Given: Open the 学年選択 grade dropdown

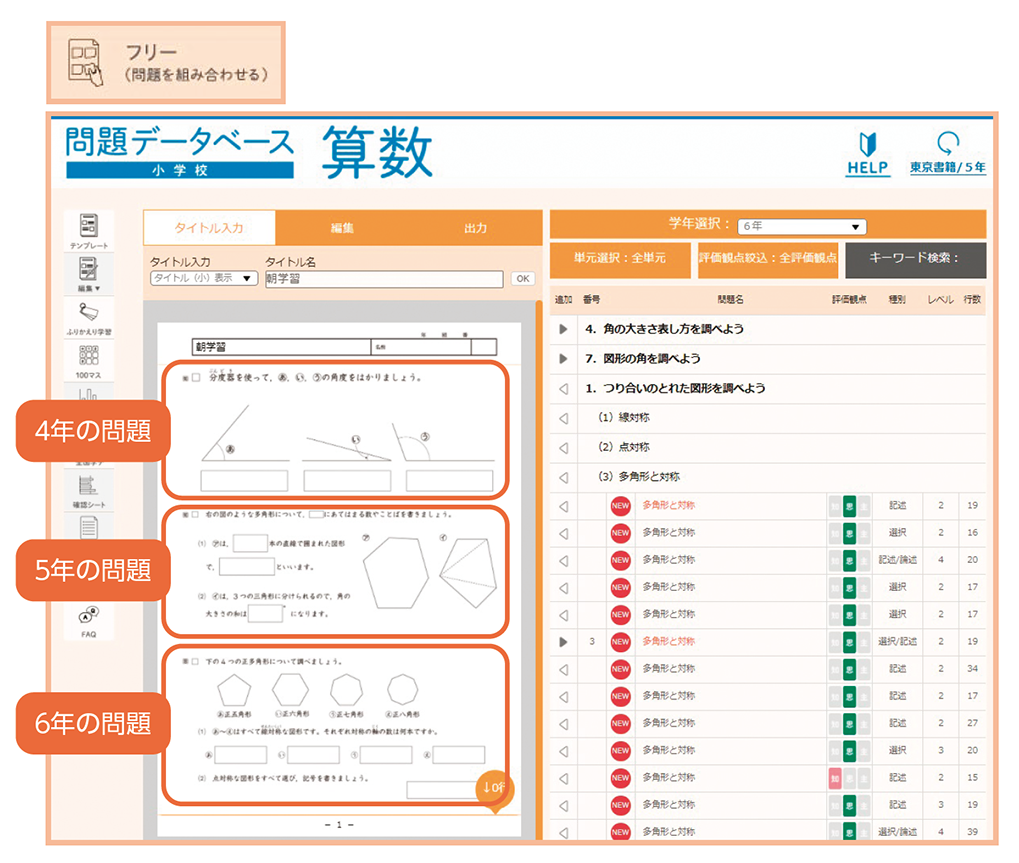Looking at the screenshot, I should click(x=801, y=227).
